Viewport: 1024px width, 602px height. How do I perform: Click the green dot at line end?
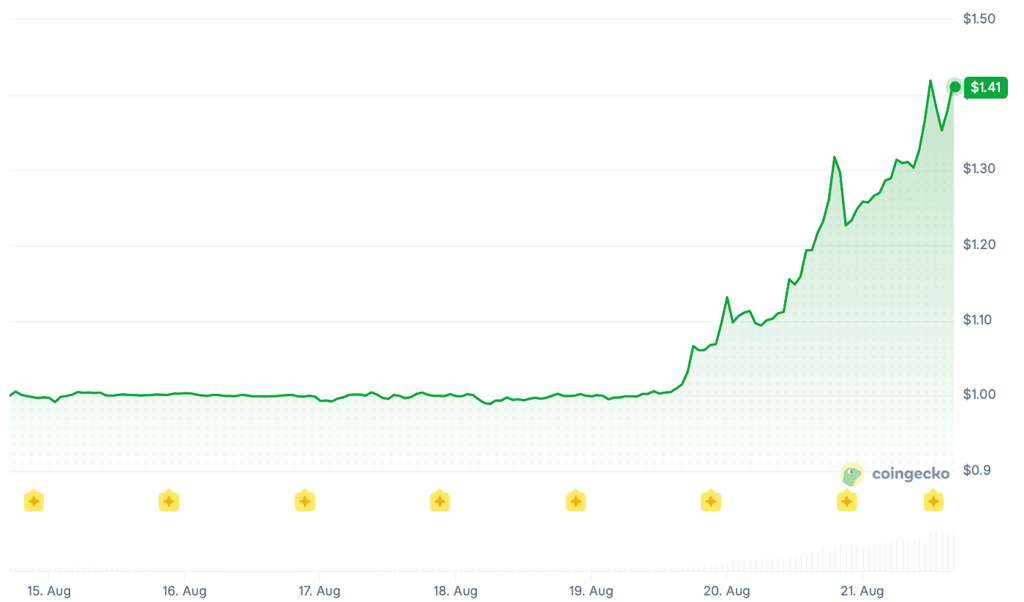[955, 87]
